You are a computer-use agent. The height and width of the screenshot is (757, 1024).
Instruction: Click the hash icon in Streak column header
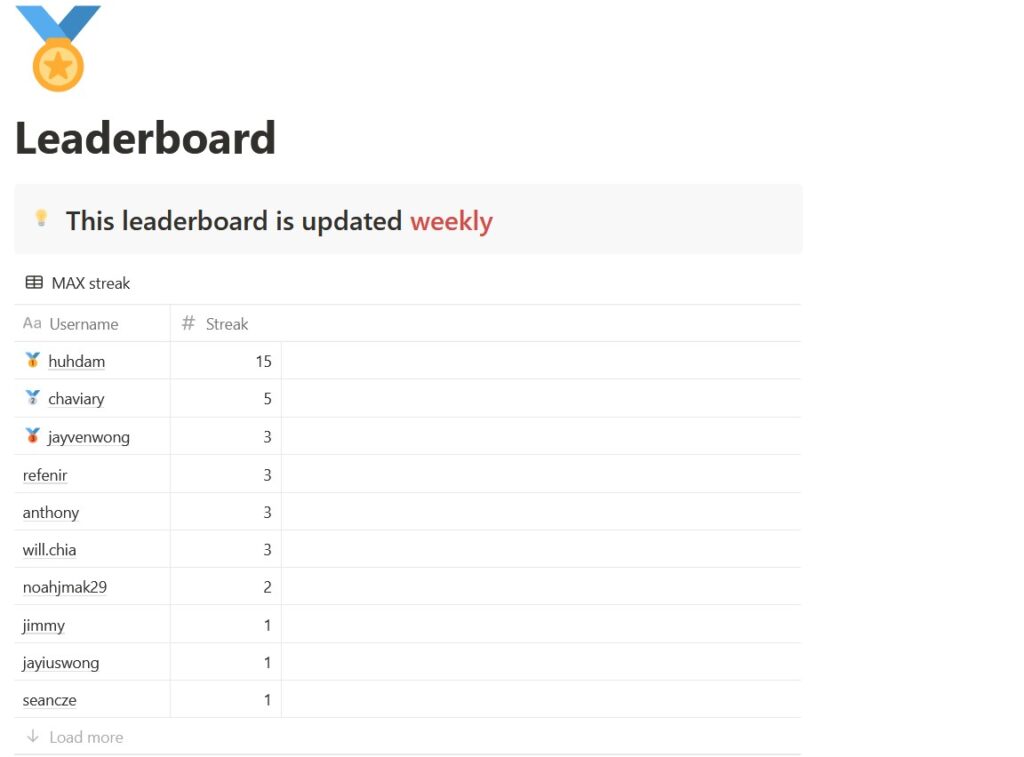(x=188, y=324)
